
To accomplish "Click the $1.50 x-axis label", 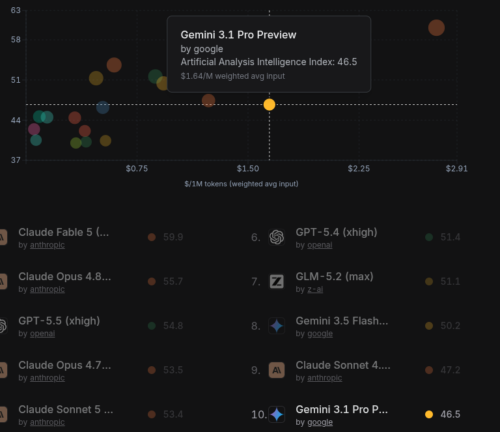I will (x=248, y=169).
